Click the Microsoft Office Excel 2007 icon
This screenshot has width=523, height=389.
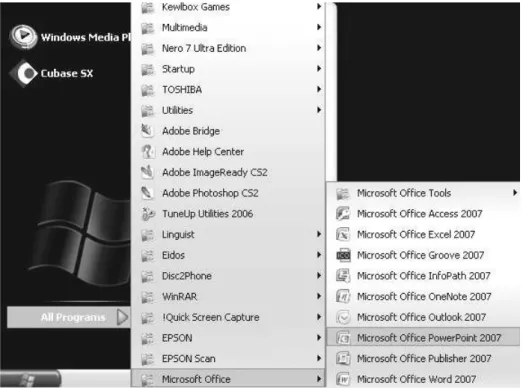click(343, 234)
